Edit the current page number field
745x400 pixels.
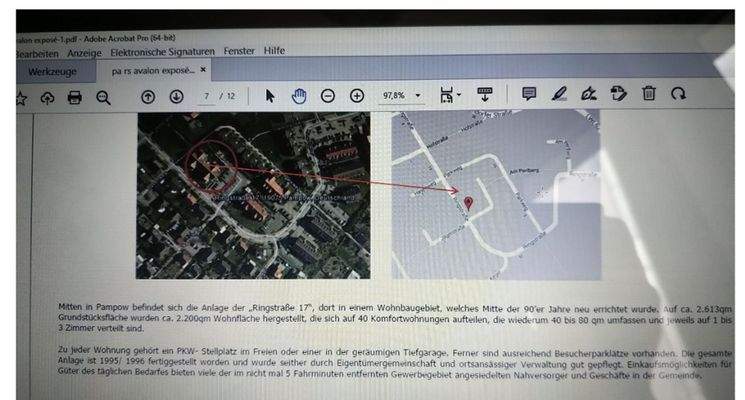(x=206, y=96)
